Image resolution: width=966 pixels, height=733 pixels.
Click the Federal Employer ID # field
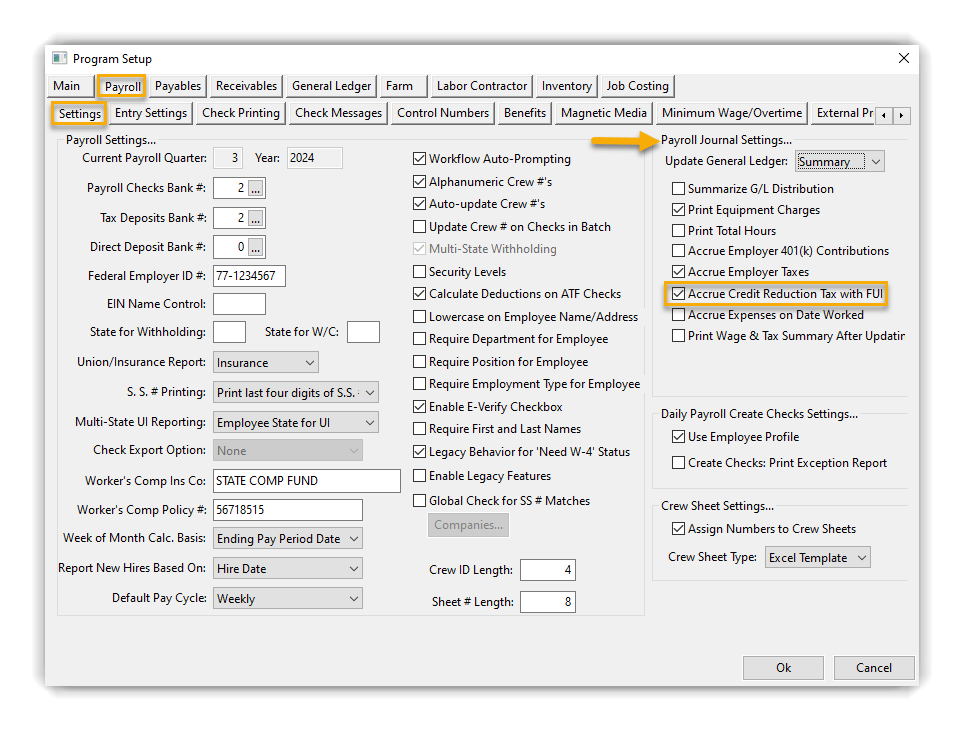[x=249, y=276]
